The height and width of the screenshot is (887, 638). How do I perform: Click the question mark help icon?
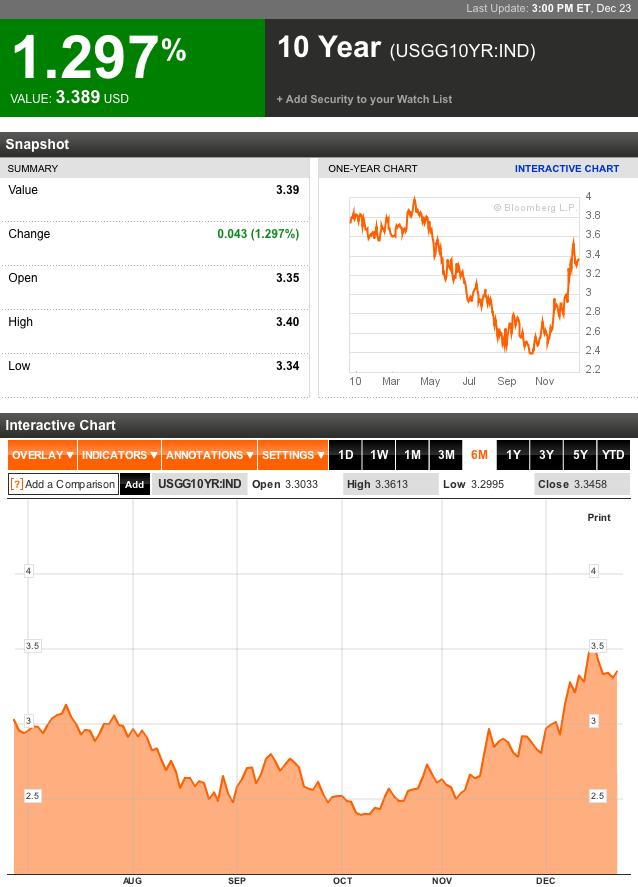[x=16, y=484]
